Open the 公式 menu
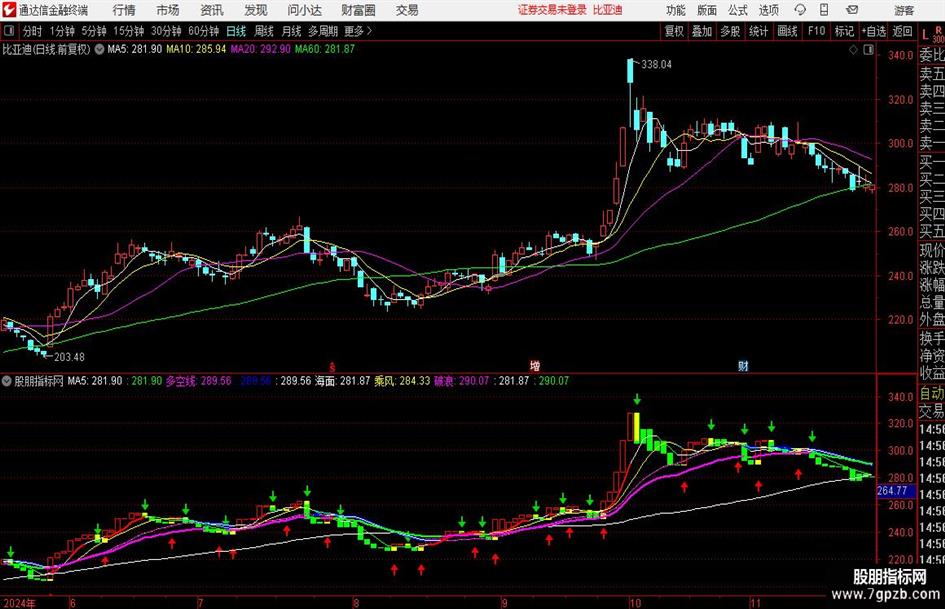 (x=738, y=10)
